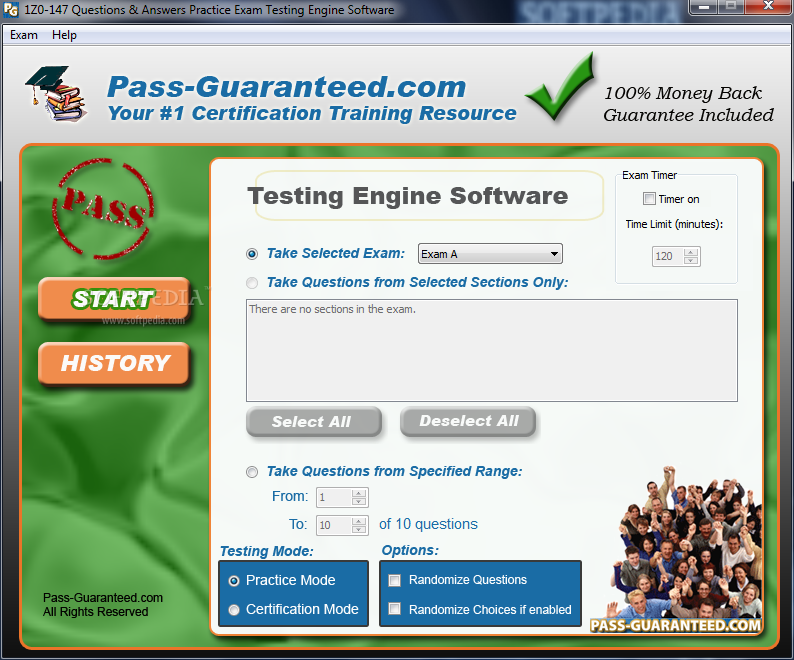Screen dimensions: 794x660
Task: Click the red PASS stamp image
Action: pyautogui.click(x=103, y=209)
